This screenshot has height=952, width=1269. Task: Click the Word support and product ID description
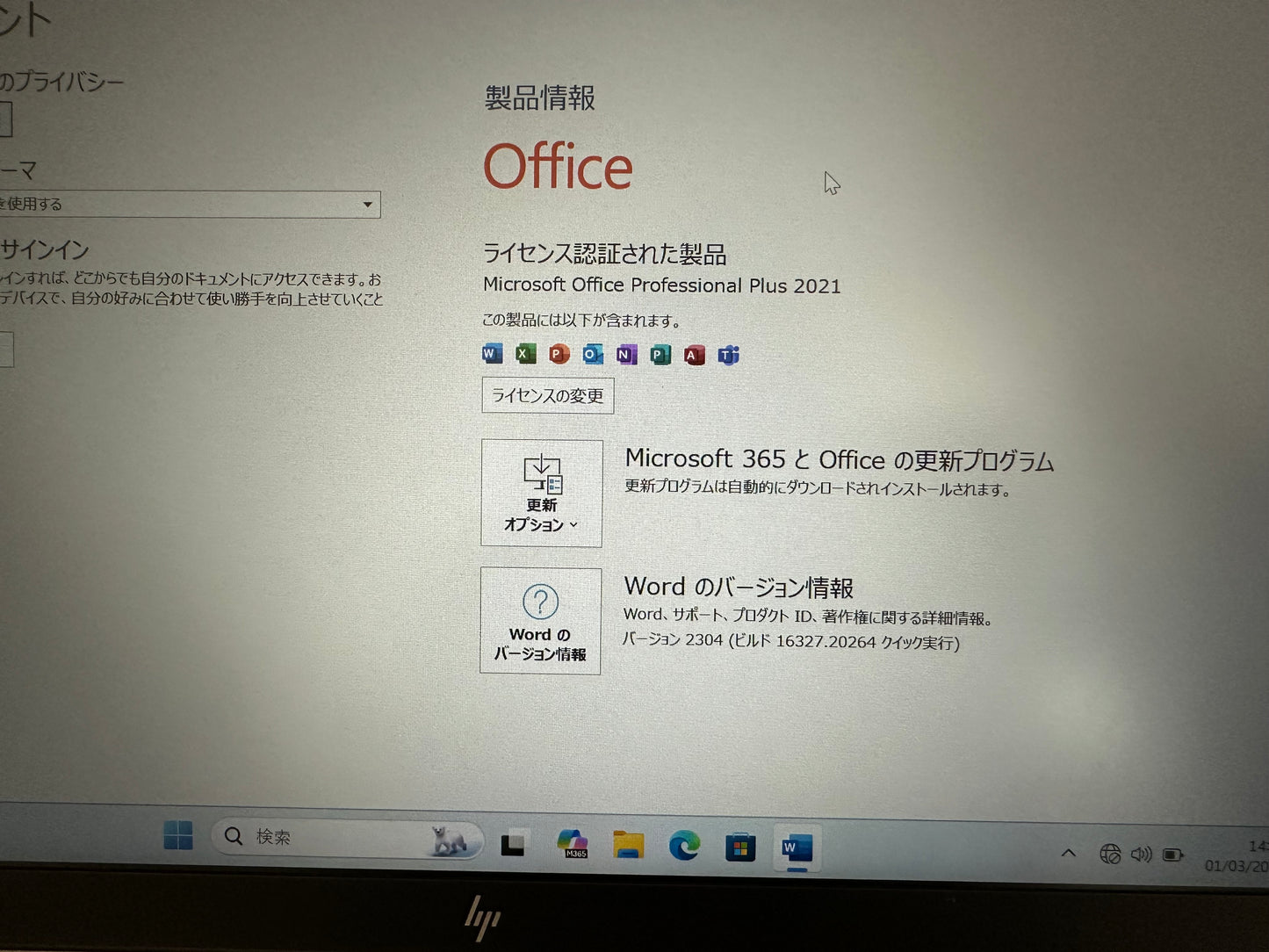[x=808, y=617]
